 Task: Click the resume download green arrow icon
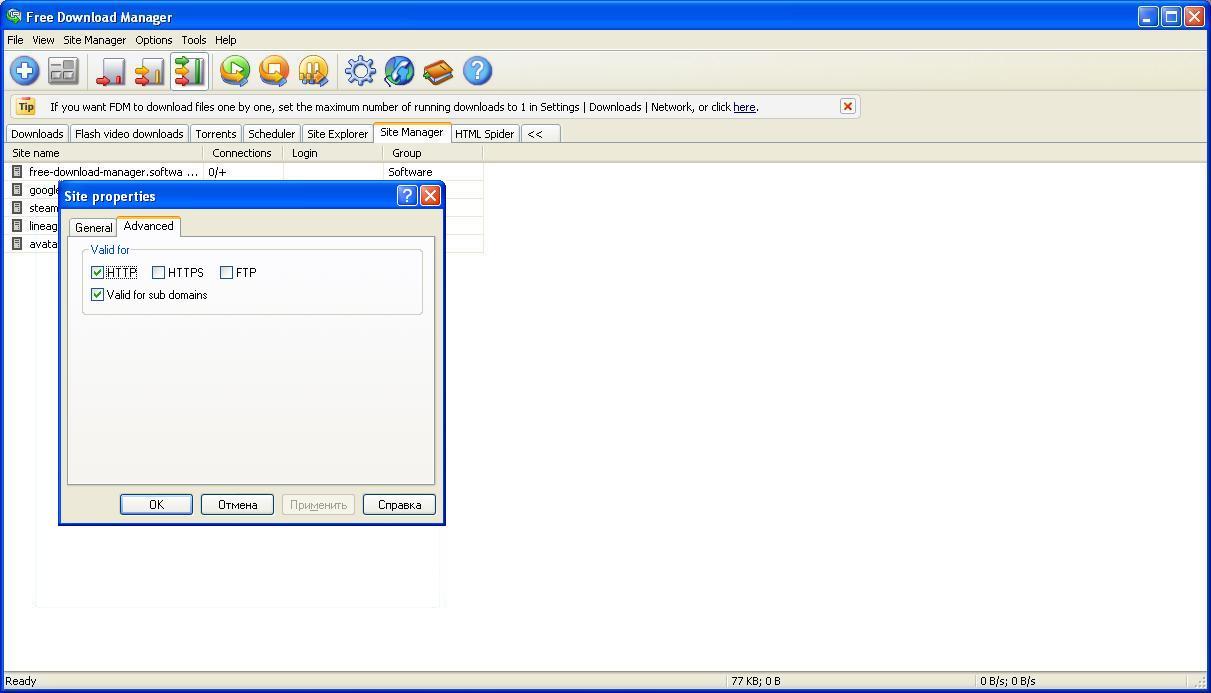point(234,70)
